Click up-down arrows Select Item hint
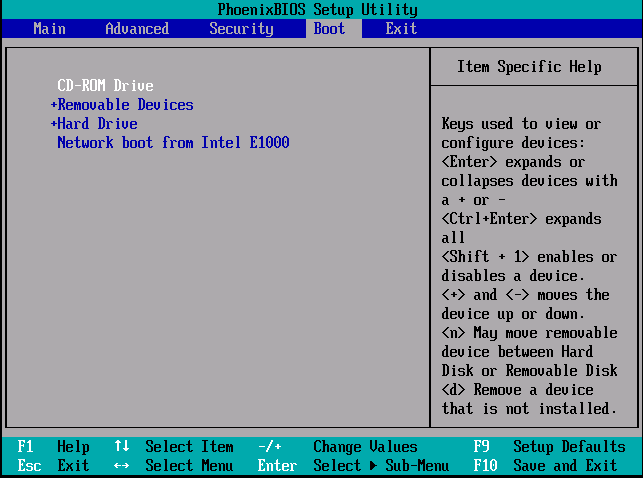Viewport: 643px width, 478px height. pyautogui.click(x=174, y=446)
